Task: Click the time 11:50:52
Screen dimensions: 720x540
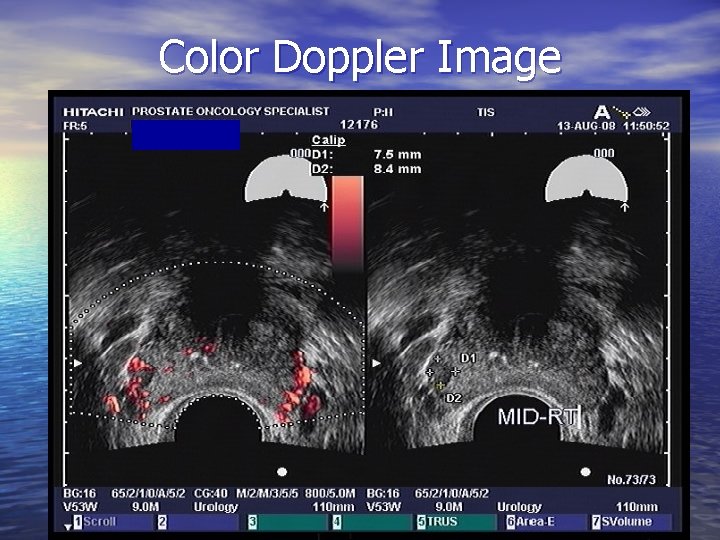Action: 646,126
